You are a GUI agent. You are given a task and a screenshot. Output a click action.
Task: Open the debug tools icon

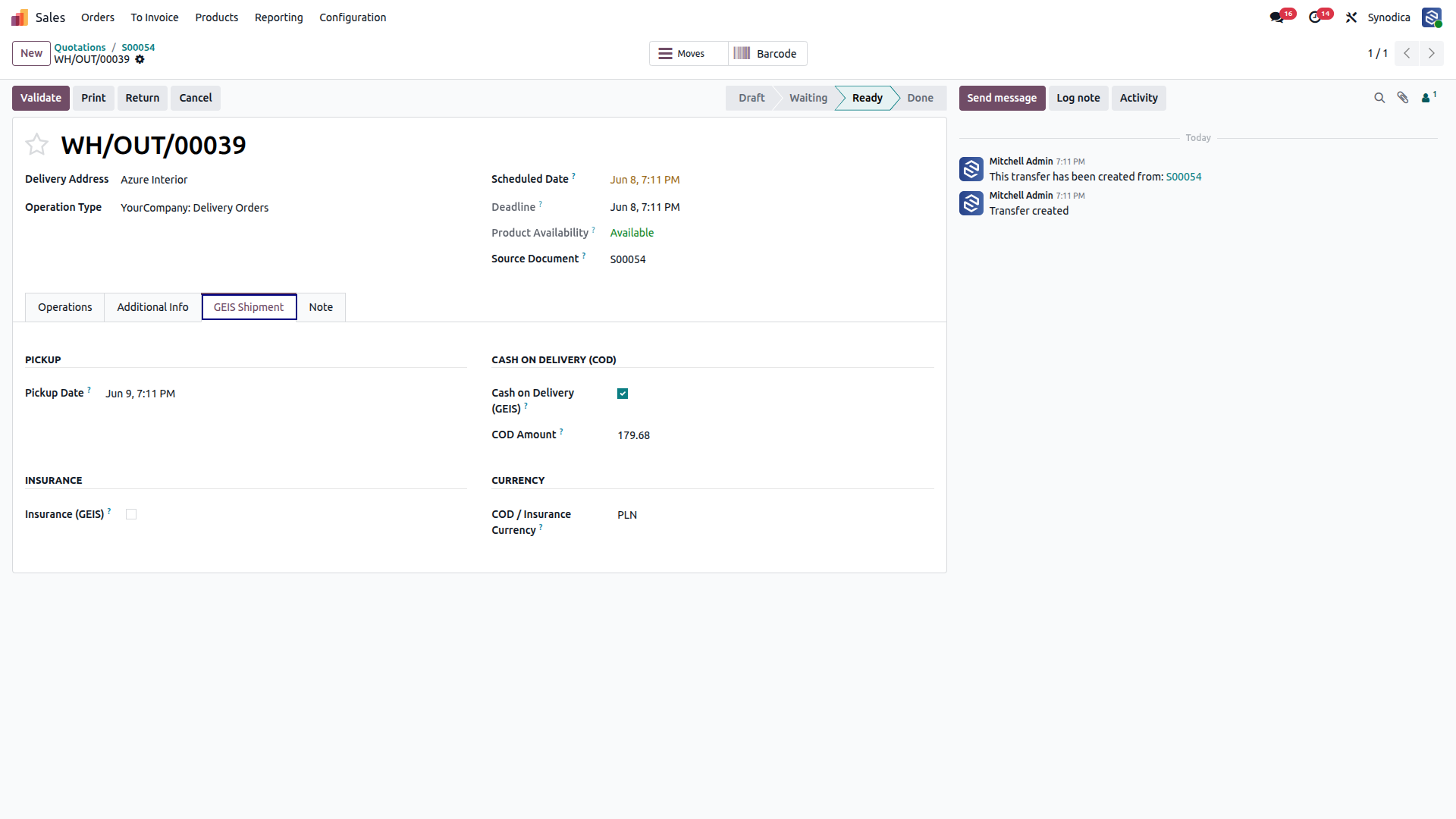coord(1351,17)
